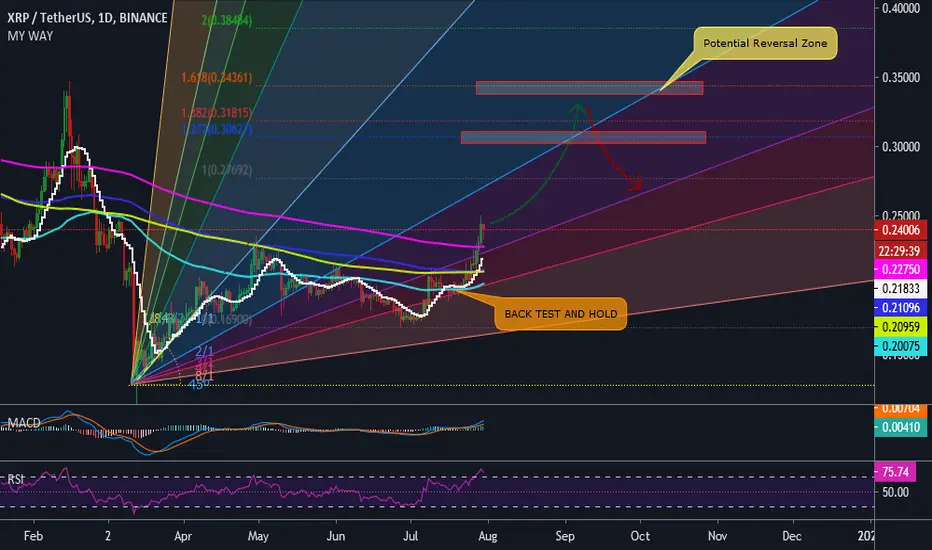932x550 pixels.
Task: Click the yellow 0.20959 moving average label
Action: click(900, 326)
